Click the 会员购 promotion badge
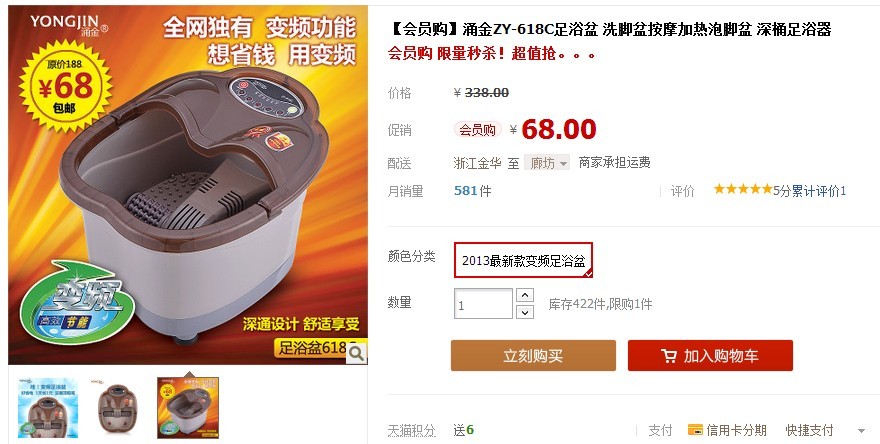This screenshot has height=444, width=880. coord(478,130)
